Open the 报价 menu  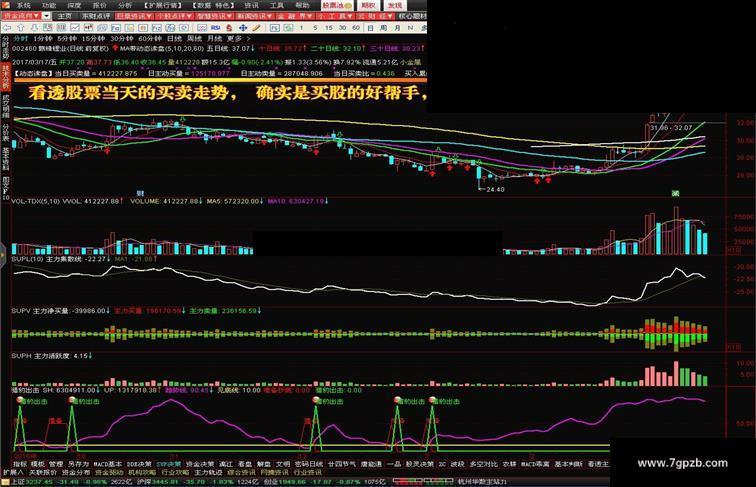click(99, 5)
